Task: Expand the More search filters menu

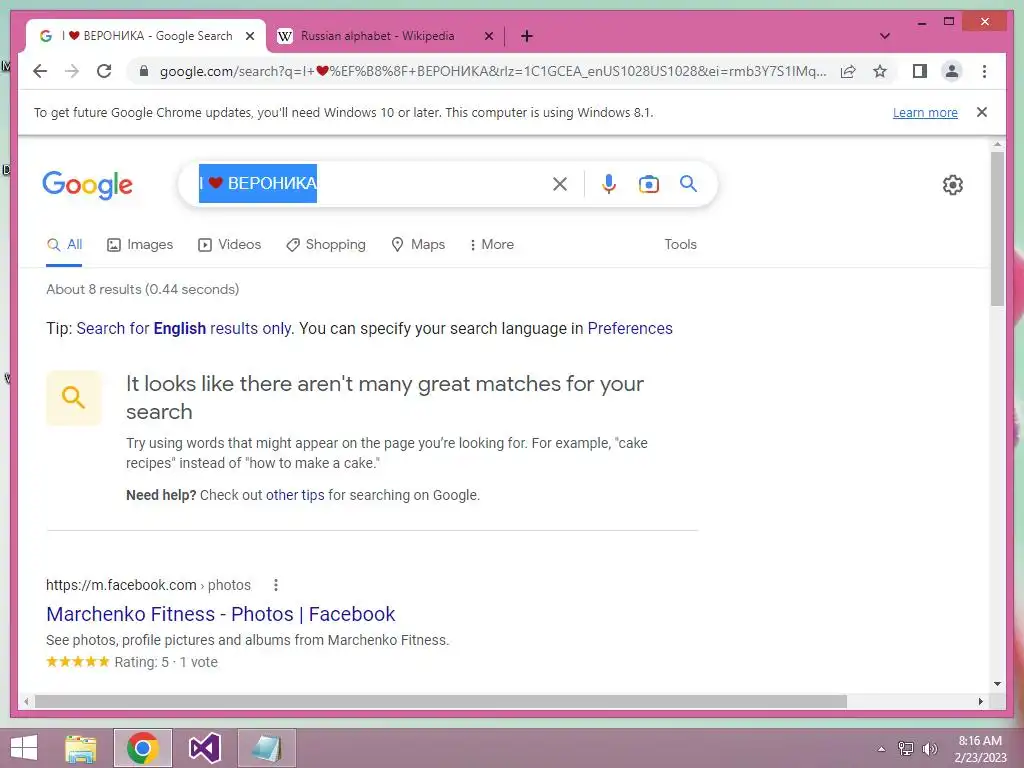Action: 492,244
